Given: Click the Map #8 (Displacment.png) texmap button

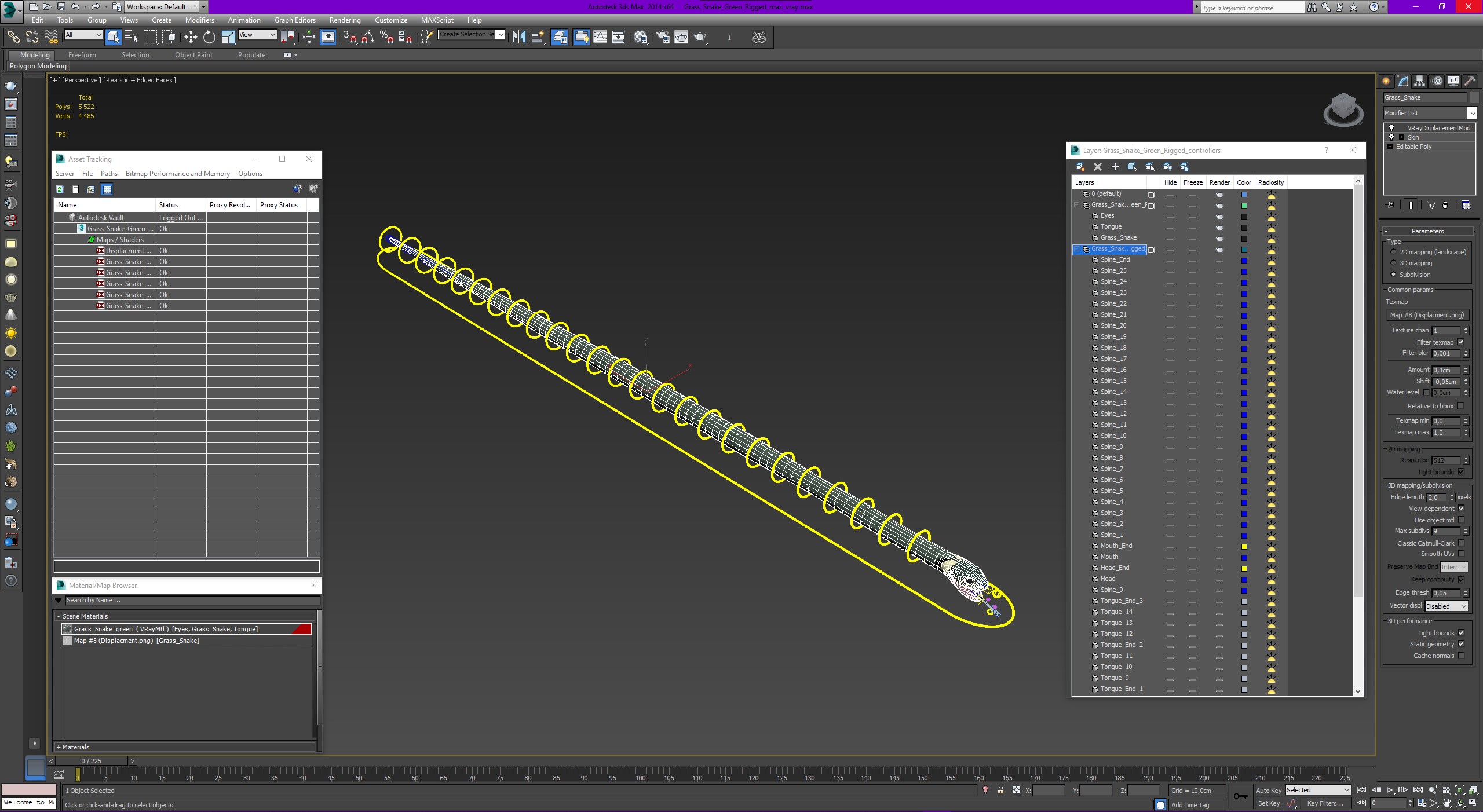Looking at the screenshot, I should point(1427,315).
